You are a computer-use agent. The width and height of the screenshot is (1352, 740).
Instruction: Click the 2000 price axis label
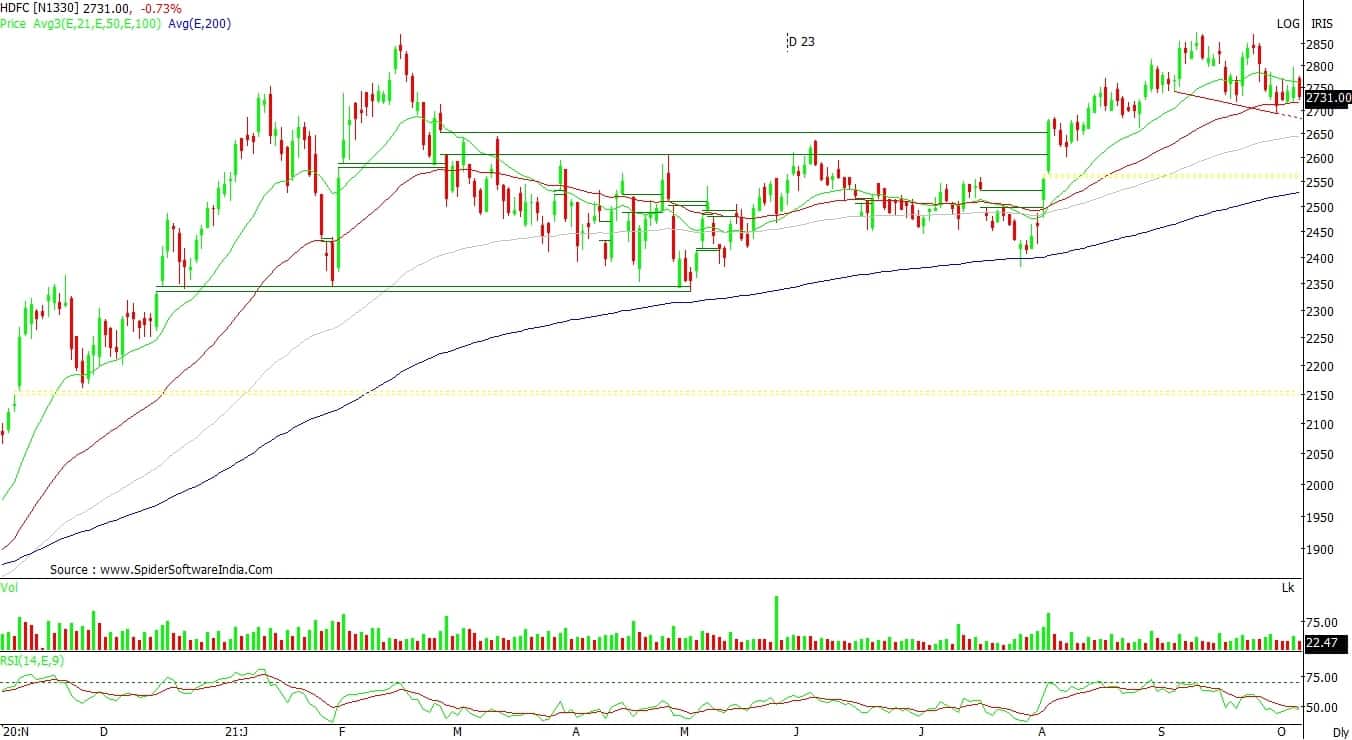tap(1321, 486)
